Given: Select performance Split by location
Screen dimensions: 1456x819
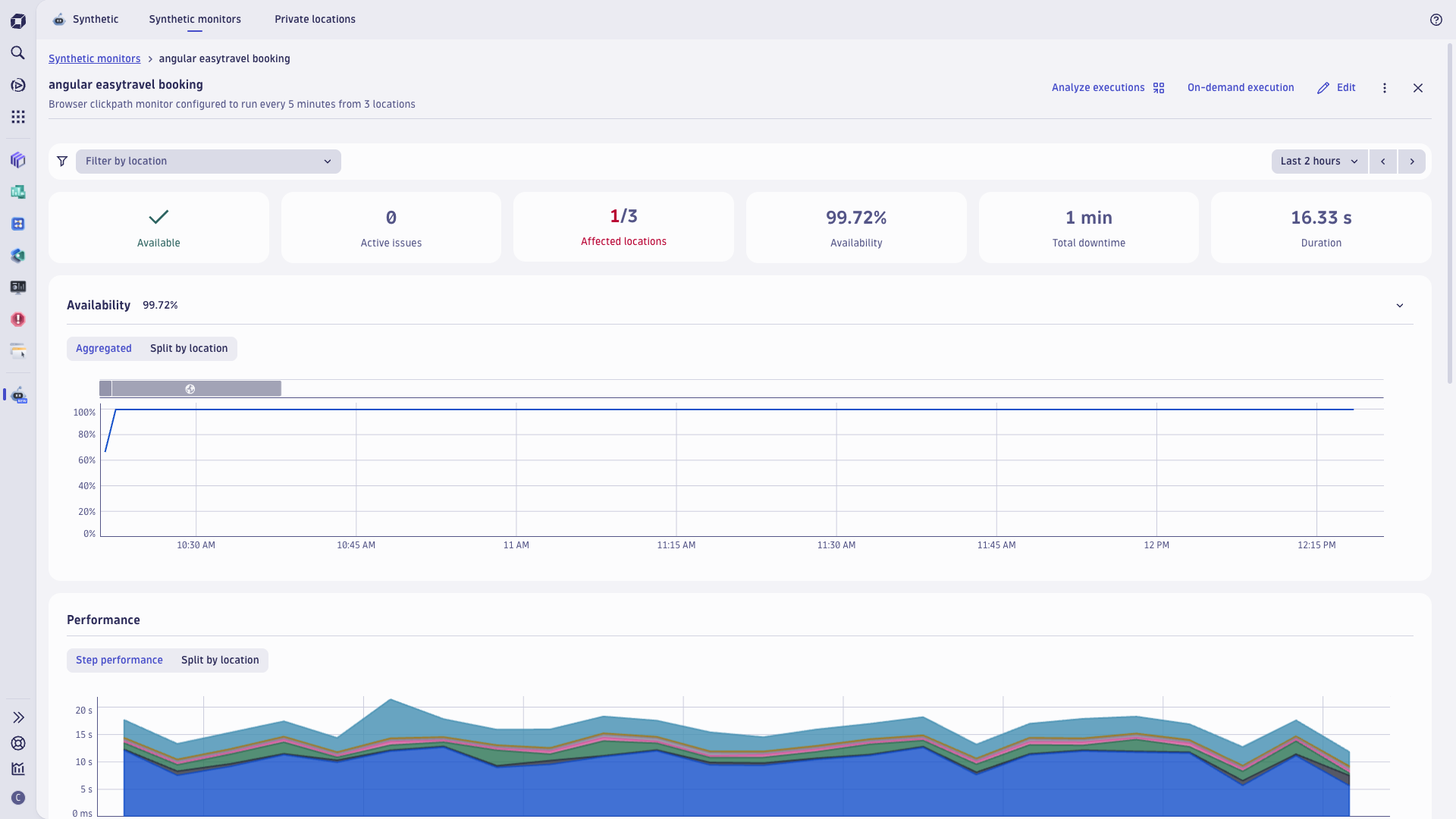Looking at the screenshot, I should point(220,661).
